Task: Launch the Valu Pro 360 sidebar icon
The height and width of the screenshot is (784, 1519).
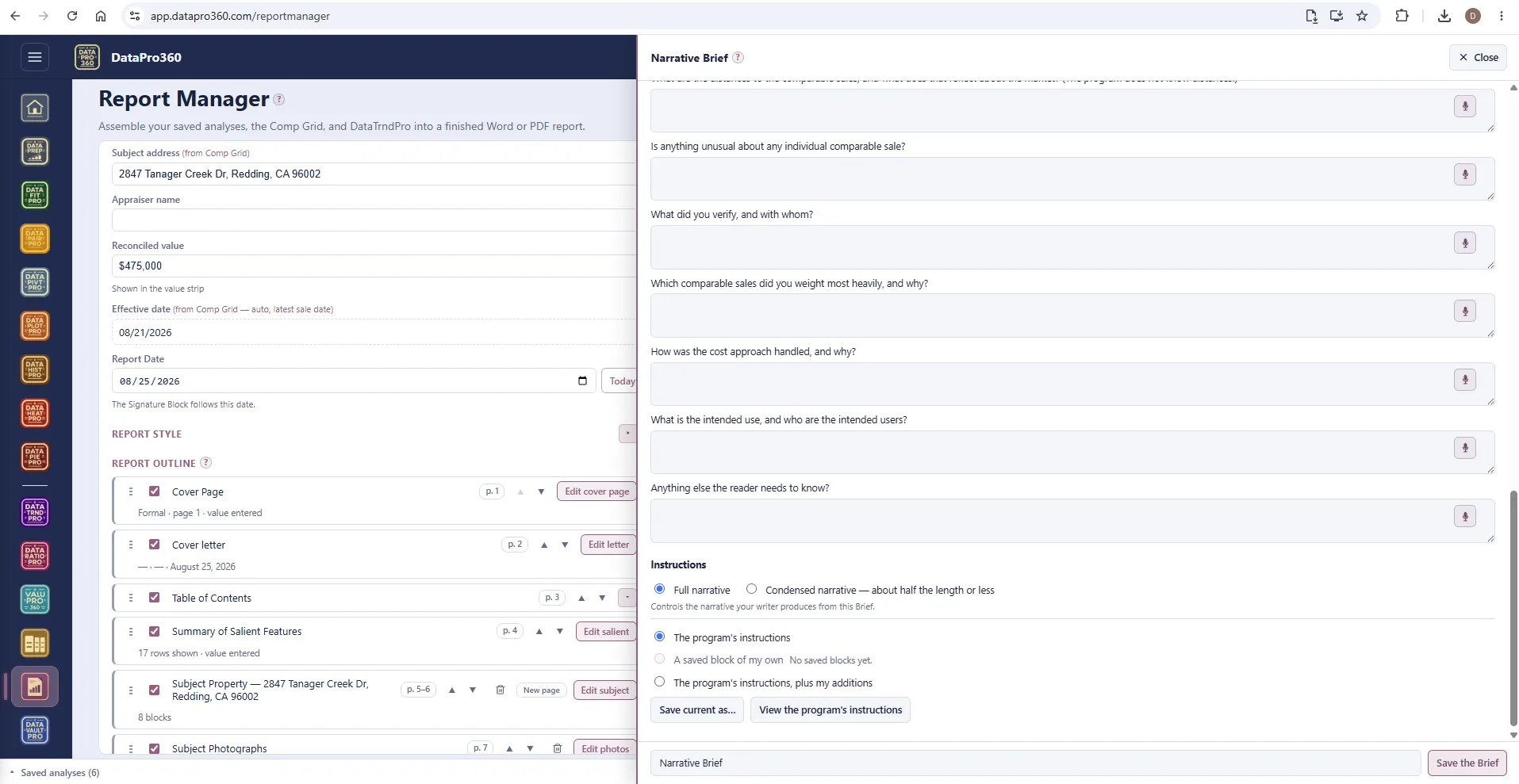Action: (x=35, y=599)
